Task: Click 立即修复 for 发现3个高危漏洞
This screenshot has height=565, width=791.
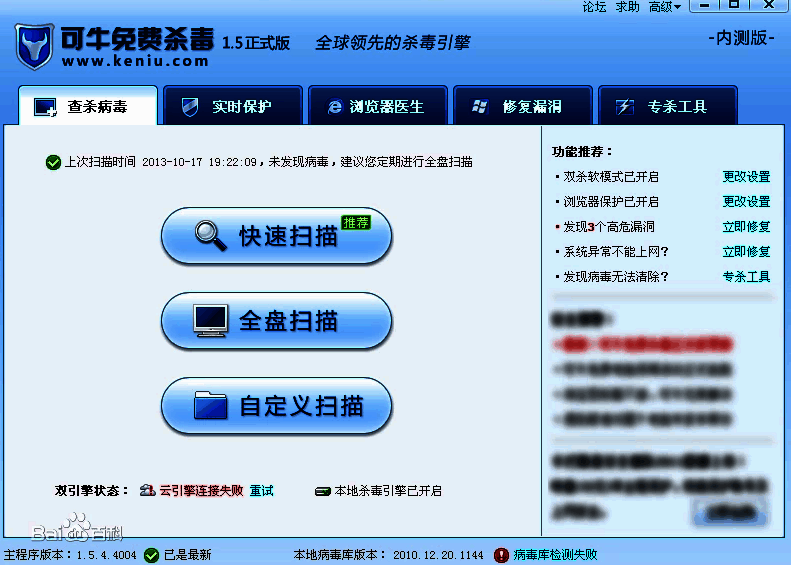Action: (746, 227)
